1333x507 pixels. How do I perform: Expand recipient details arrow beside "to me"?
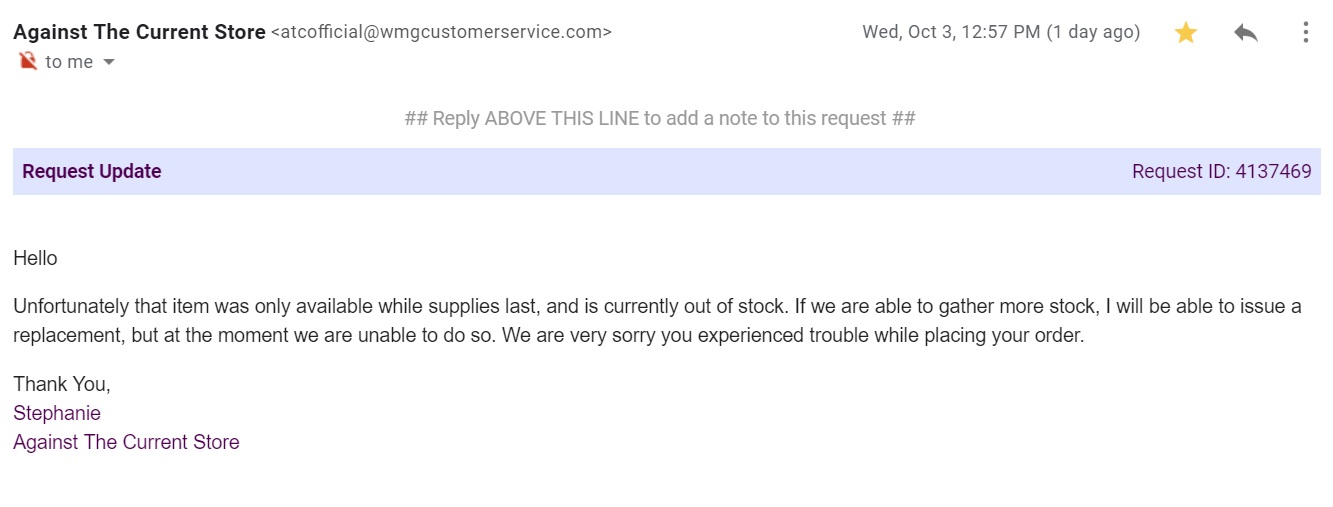pos(109,62)
